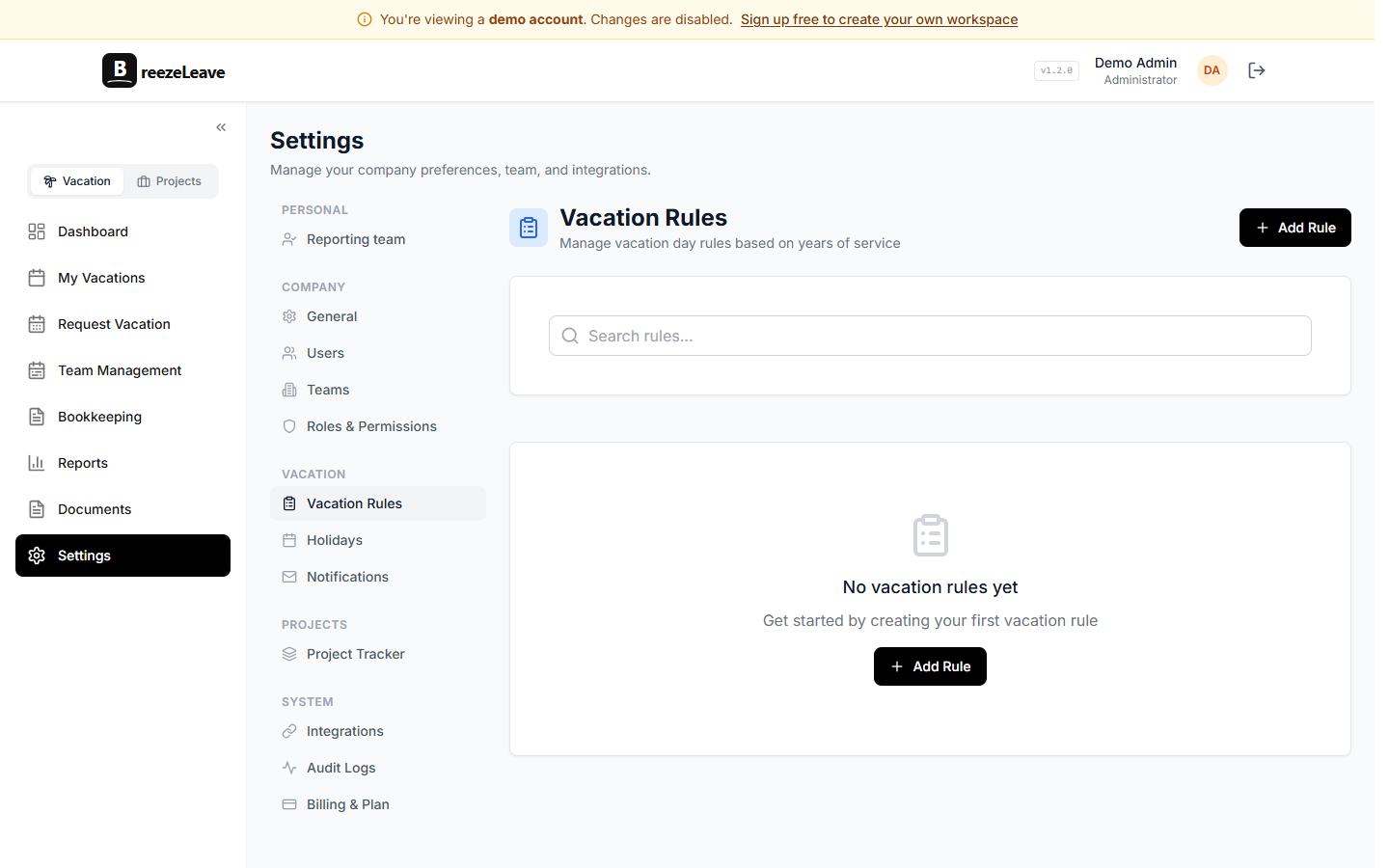Viewport: 1389px width, 868px height.
Task: Collapse the sidebar with the double-chevron icon
Action: (x=221, y=127)
